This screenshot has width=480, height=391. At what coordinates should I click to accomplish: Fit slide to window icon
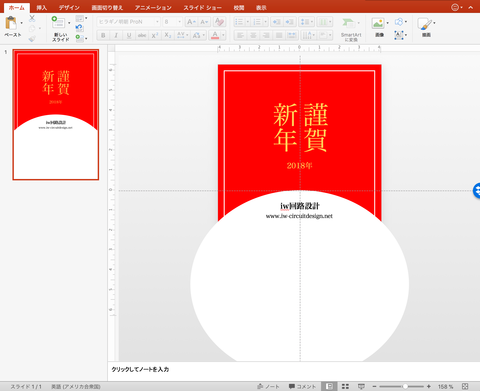coord(465,386)
